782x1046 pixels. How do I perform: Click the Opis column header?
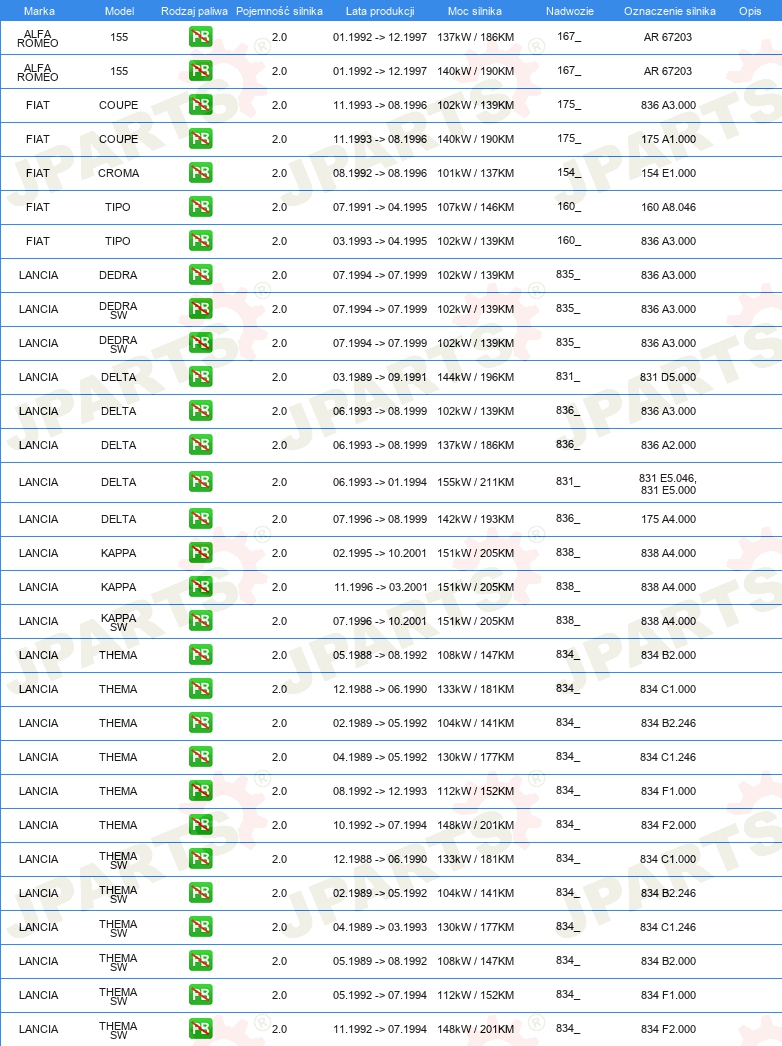(750, 11)
